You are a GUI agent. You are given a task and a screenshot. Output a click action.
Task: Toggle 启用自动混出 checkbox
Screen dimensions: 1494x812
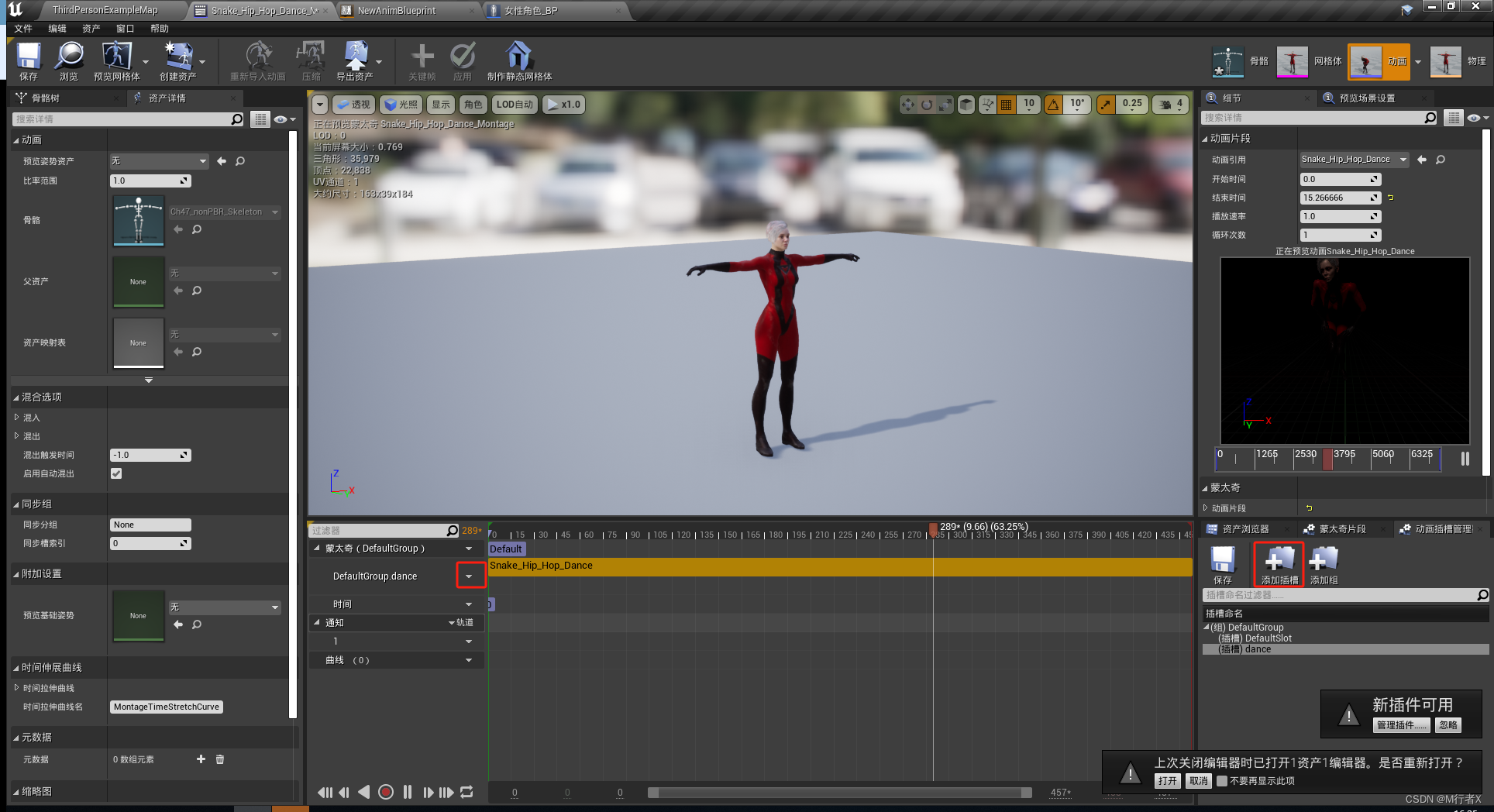click(116, 473)
